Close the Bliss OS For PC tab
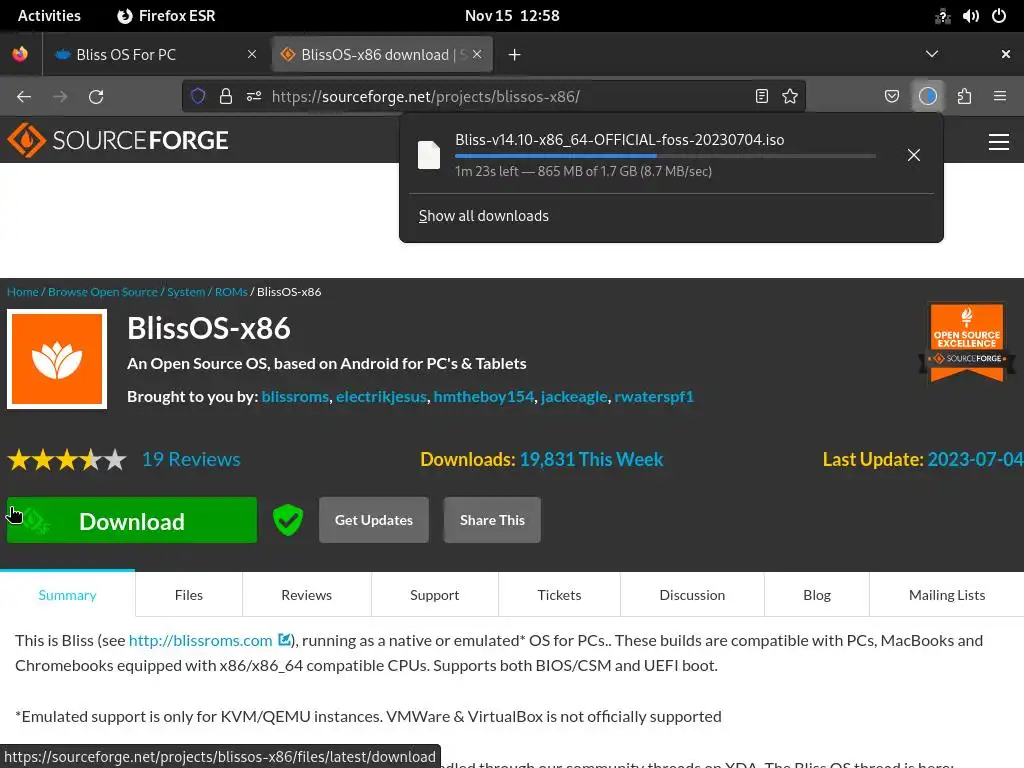1024x768 pixels. [252, 54]
